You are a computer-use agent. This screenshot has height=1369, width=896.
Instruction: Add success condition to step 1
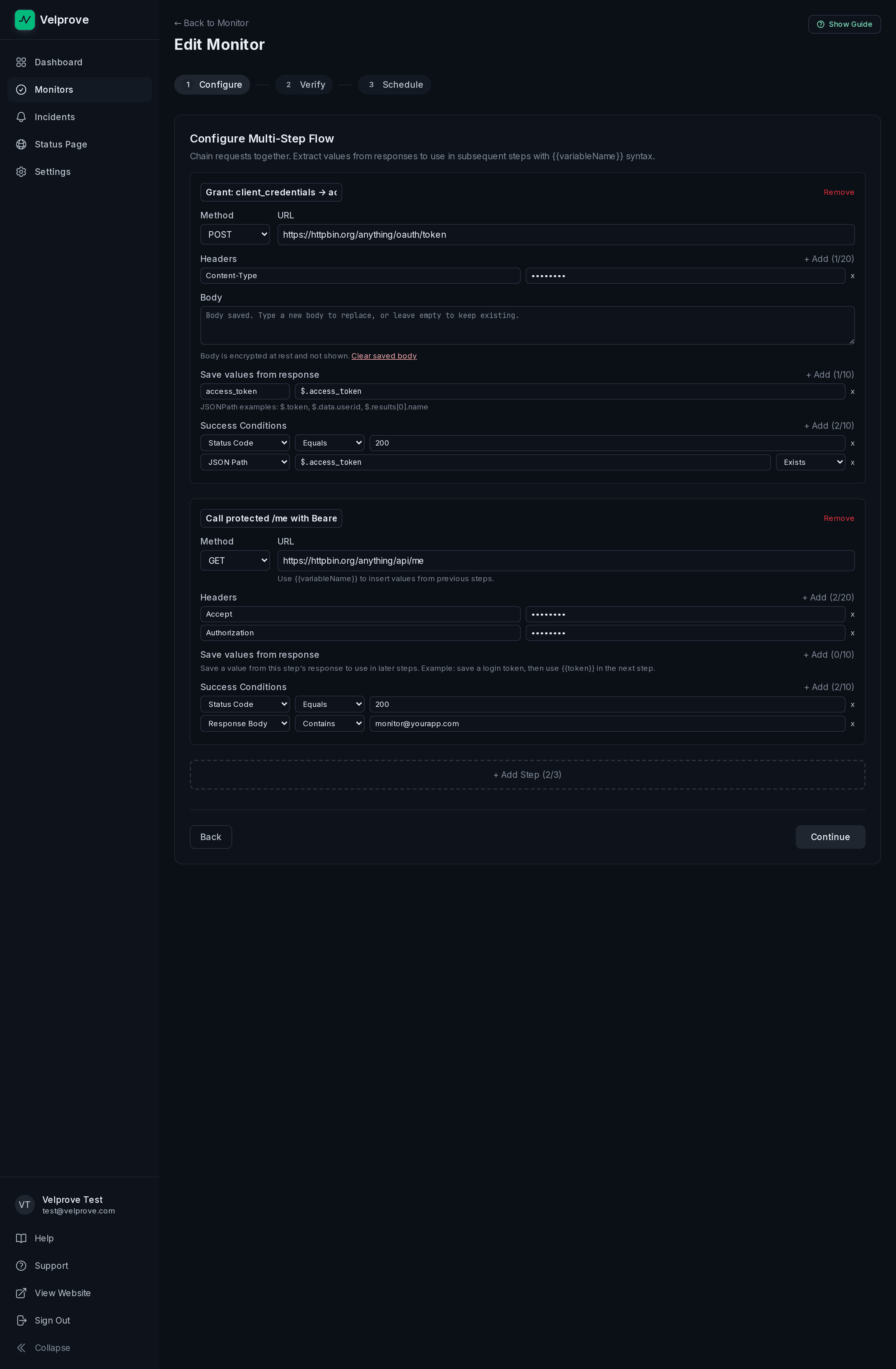coord(829,426)
